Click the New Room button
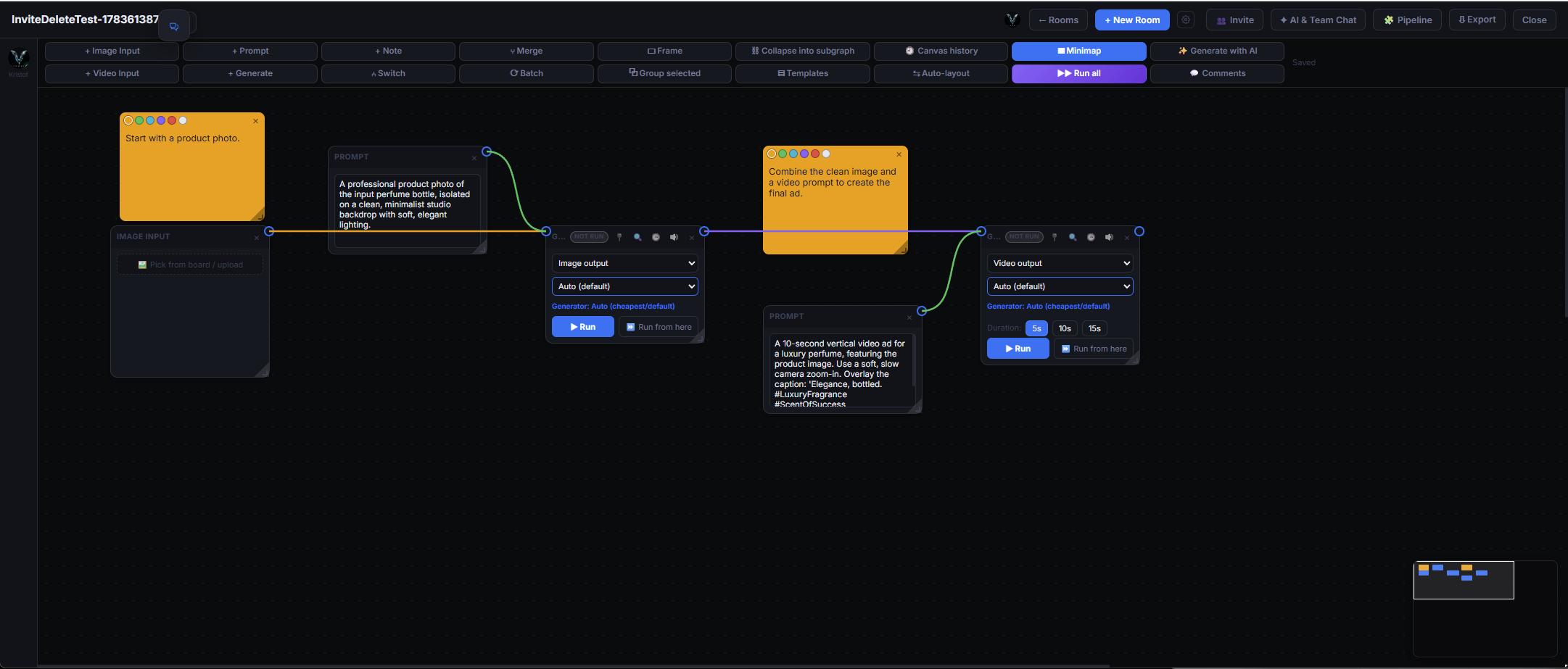Image resolution: width=1568 pixels, height=669 pixels. [1132, 20]
